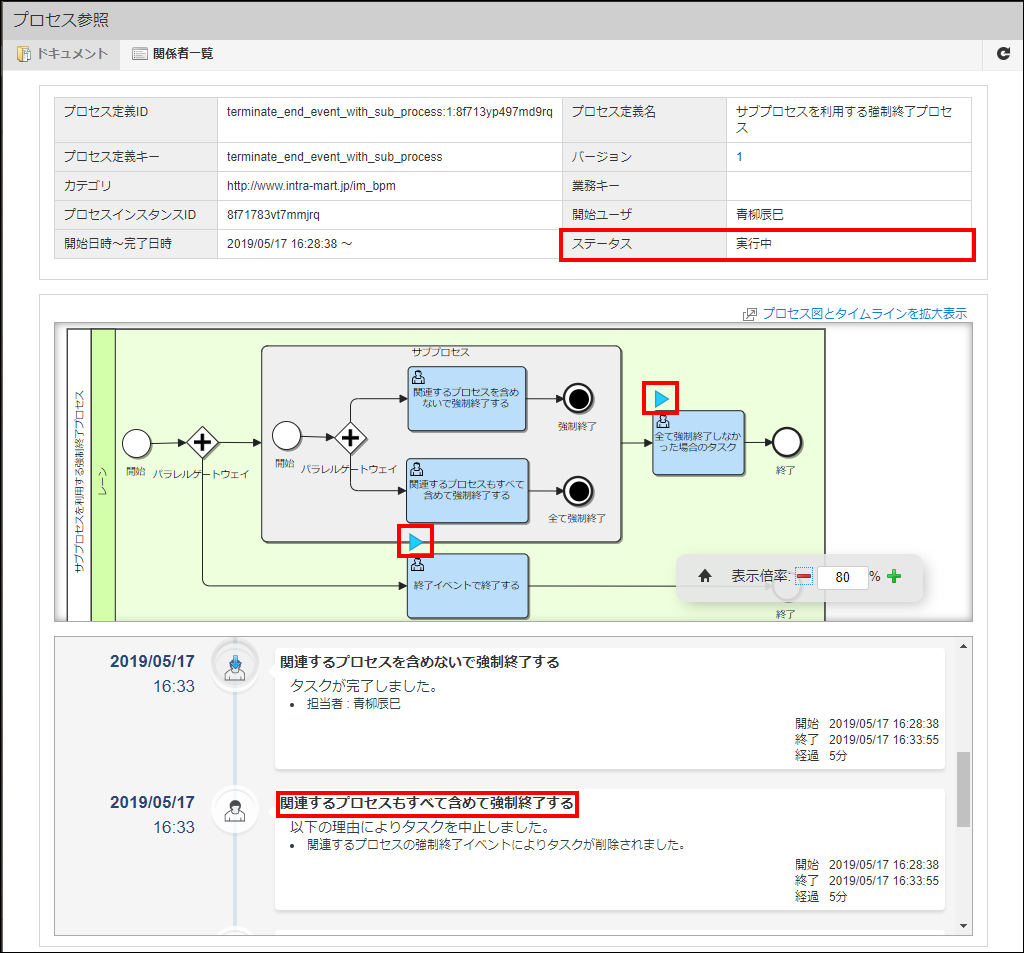The height and width of the screenshot is (953, 1024).
Task: Click inside the 80 percent zoom input field
Action: tap(841, 577)
